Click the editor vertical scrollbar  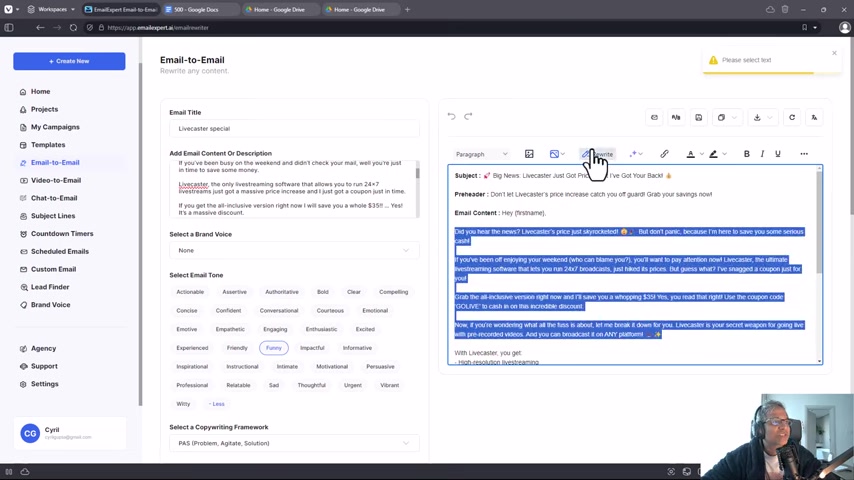coord(819,223)
